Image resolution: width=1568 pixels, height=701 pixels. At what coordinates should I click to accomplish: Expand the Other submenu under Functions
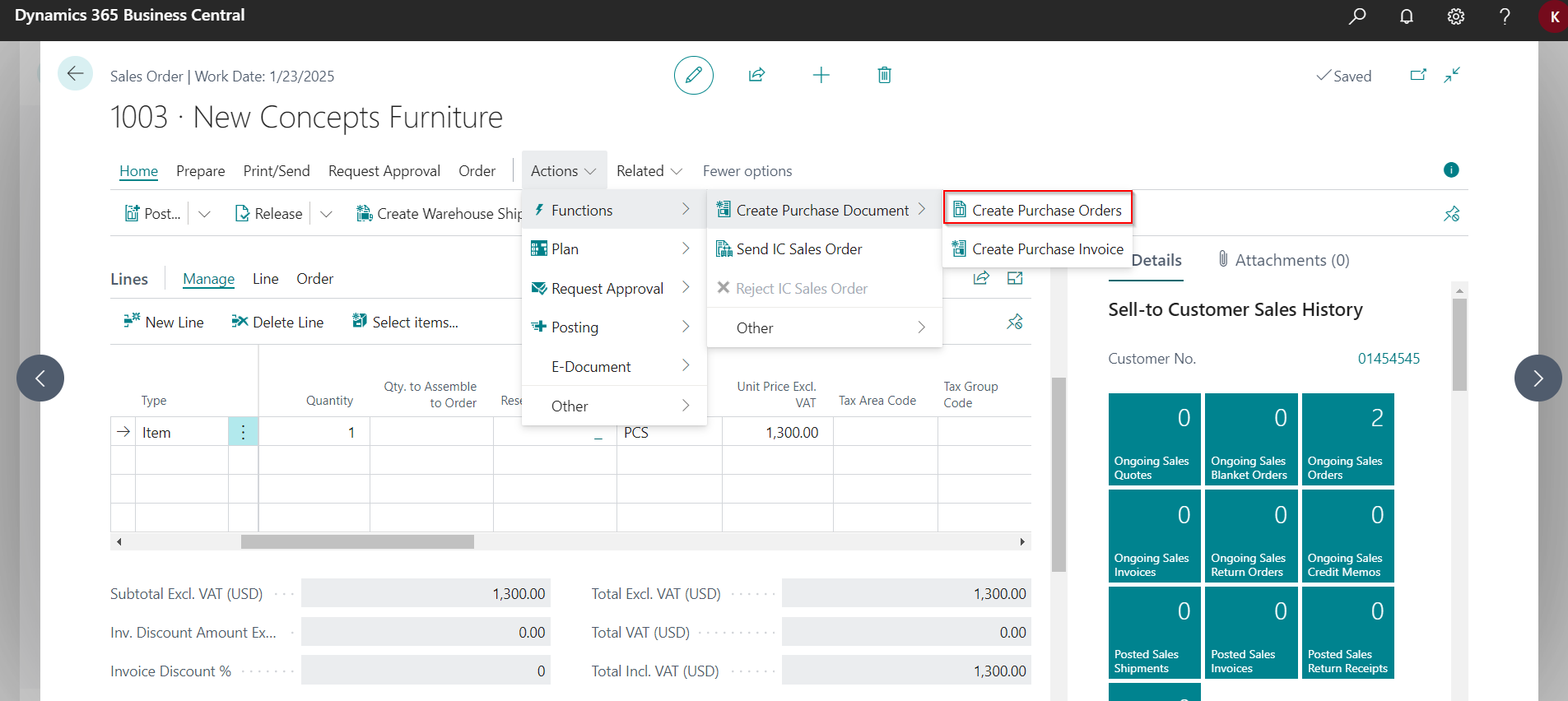pyautogui.click(x=824, y=327)
